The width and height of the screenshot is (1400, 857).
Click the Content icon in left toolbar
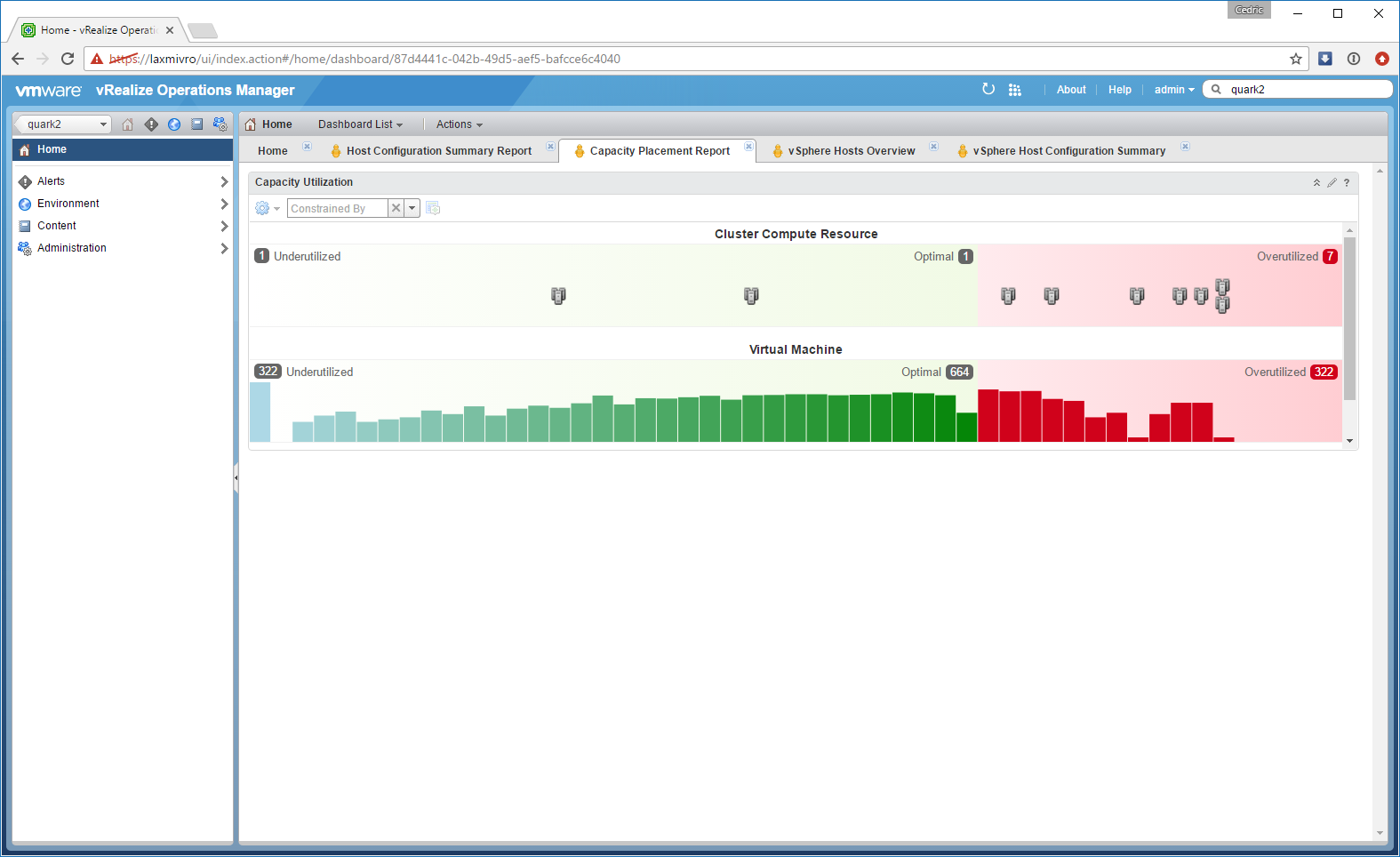197,124
